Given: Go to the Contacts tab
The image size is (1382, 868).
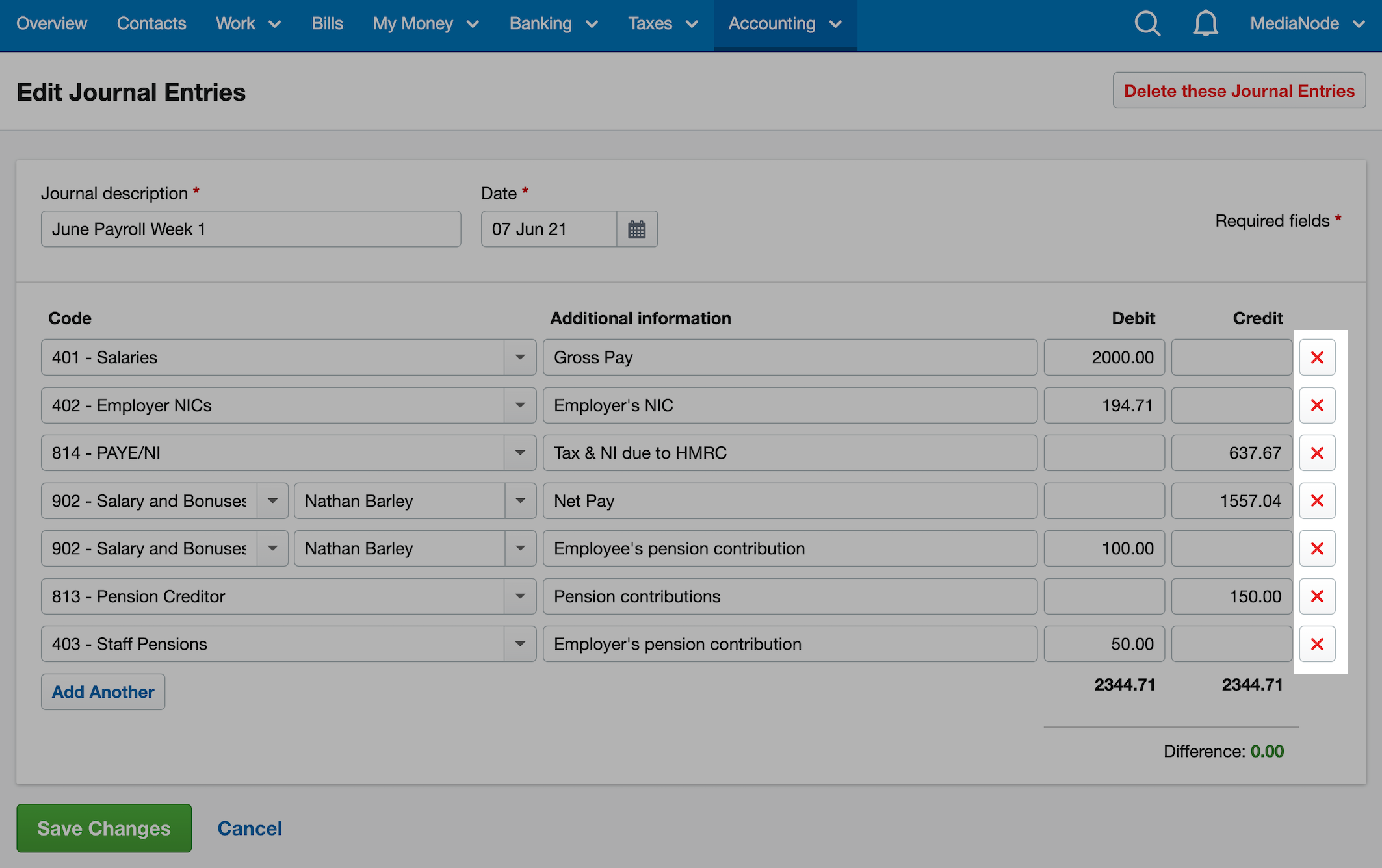Looking at the screenshot, I should (151, 24).
